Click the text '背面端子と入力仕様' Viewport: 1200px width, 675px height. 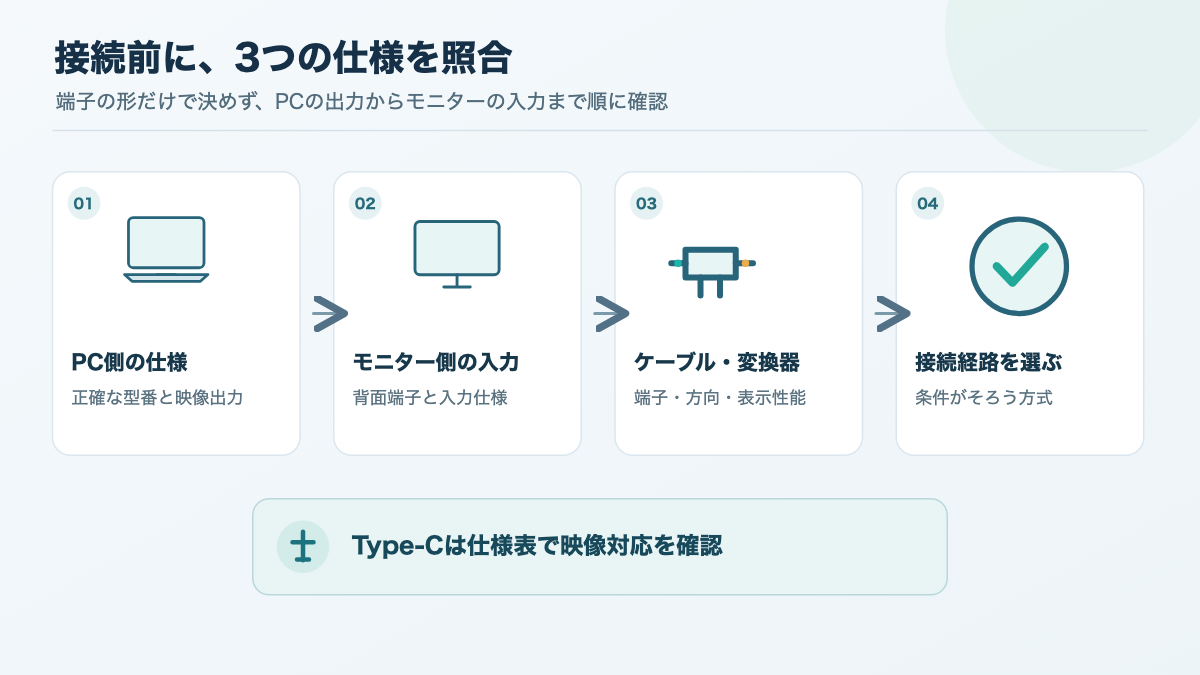pos(430,398)
